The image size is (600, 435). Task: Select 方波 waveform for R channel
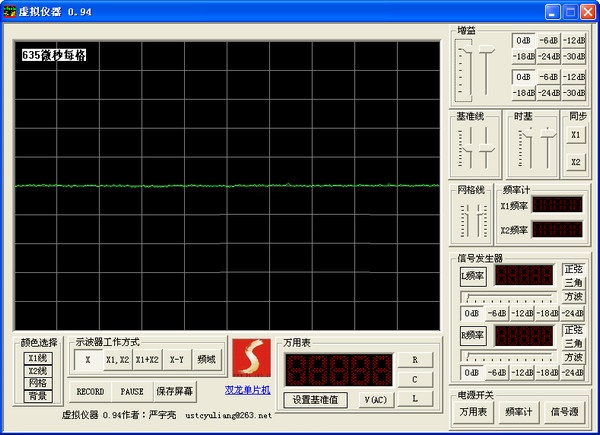point(574,357)
